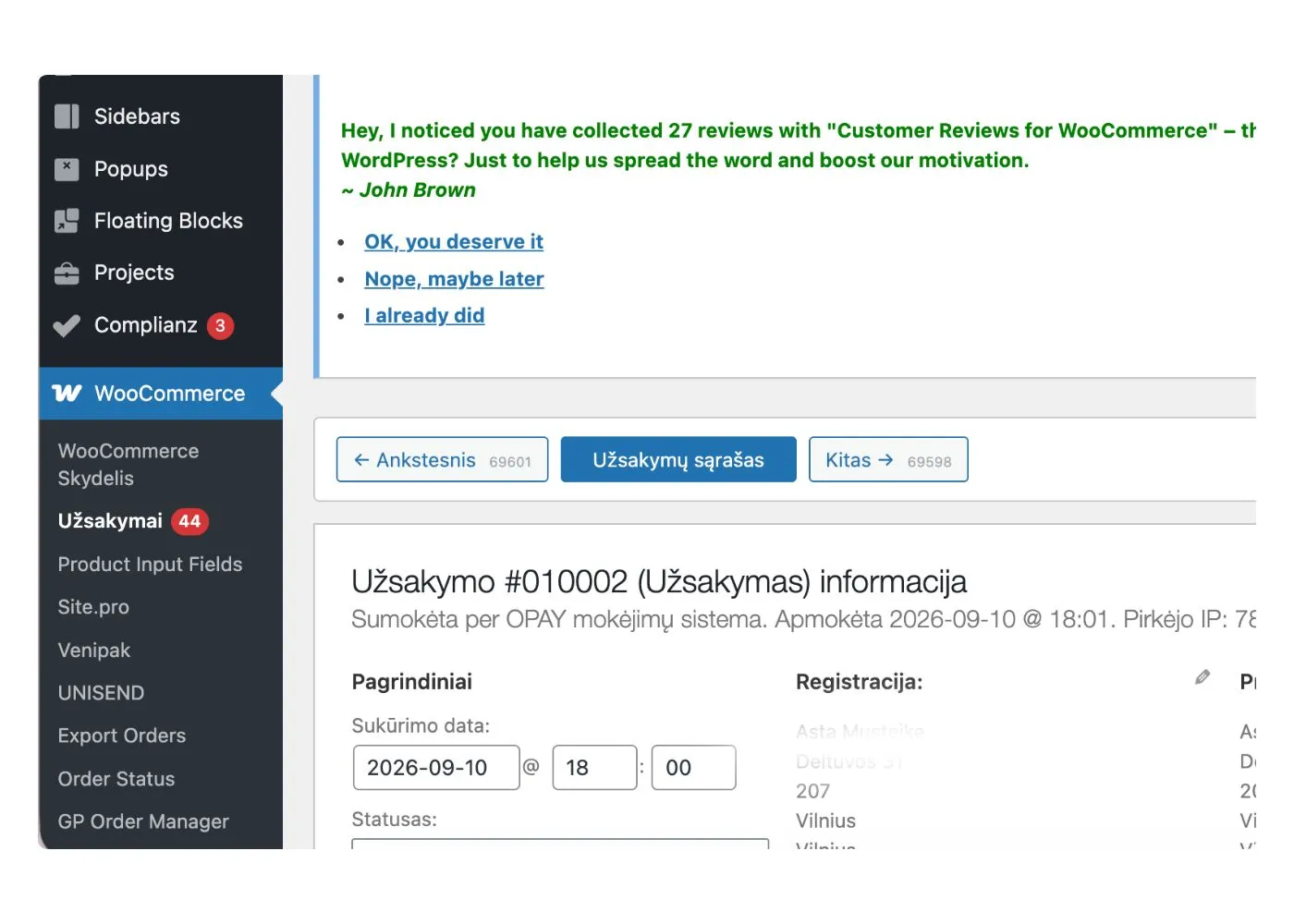Screen dimensions: 1294x924
Task: Click the creation date field 2026-09-10
Action: tap(436, 768)
